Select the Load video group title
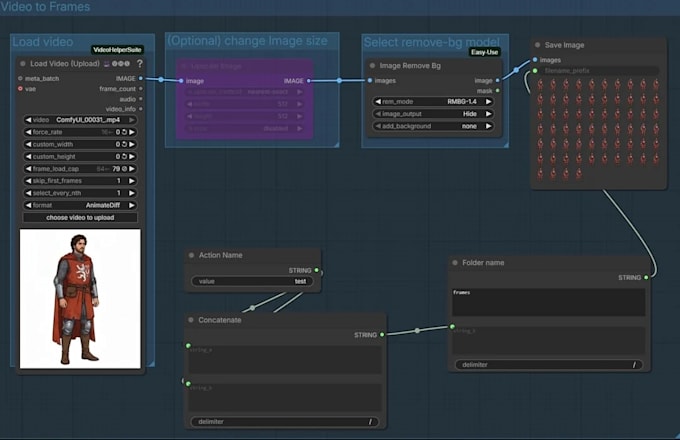680x440 pixels. point(42,42)
